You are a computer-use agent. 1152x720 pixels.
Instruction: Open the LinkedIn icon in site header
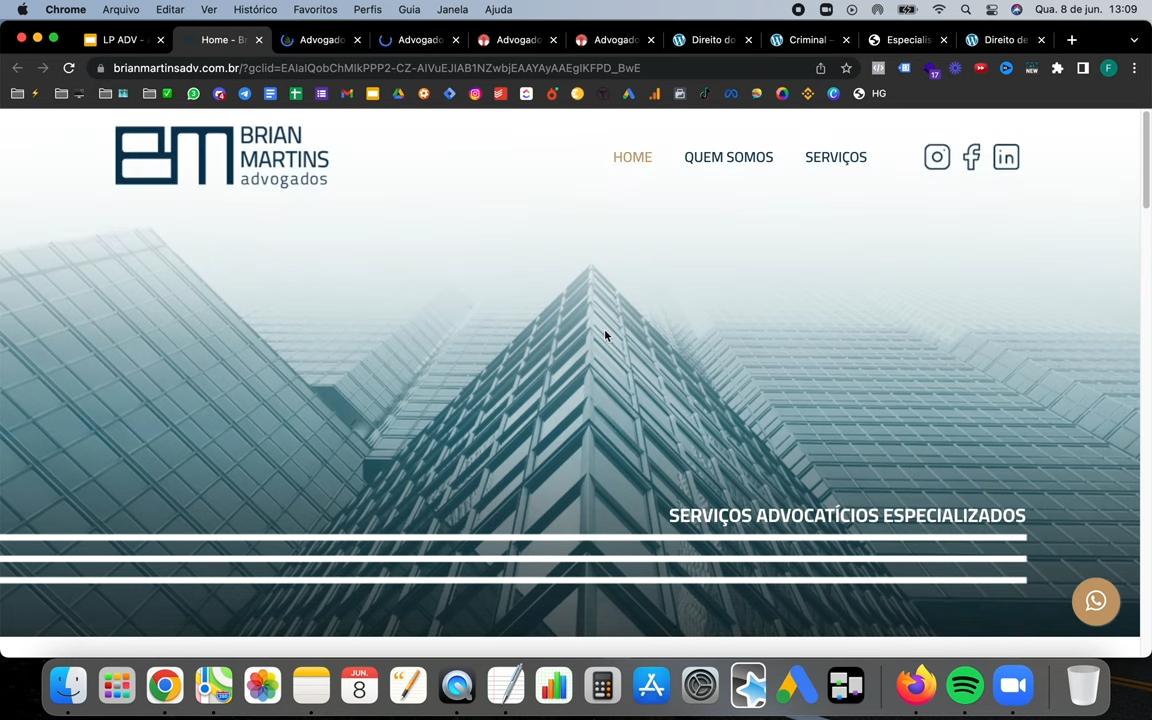(1006, 156)
